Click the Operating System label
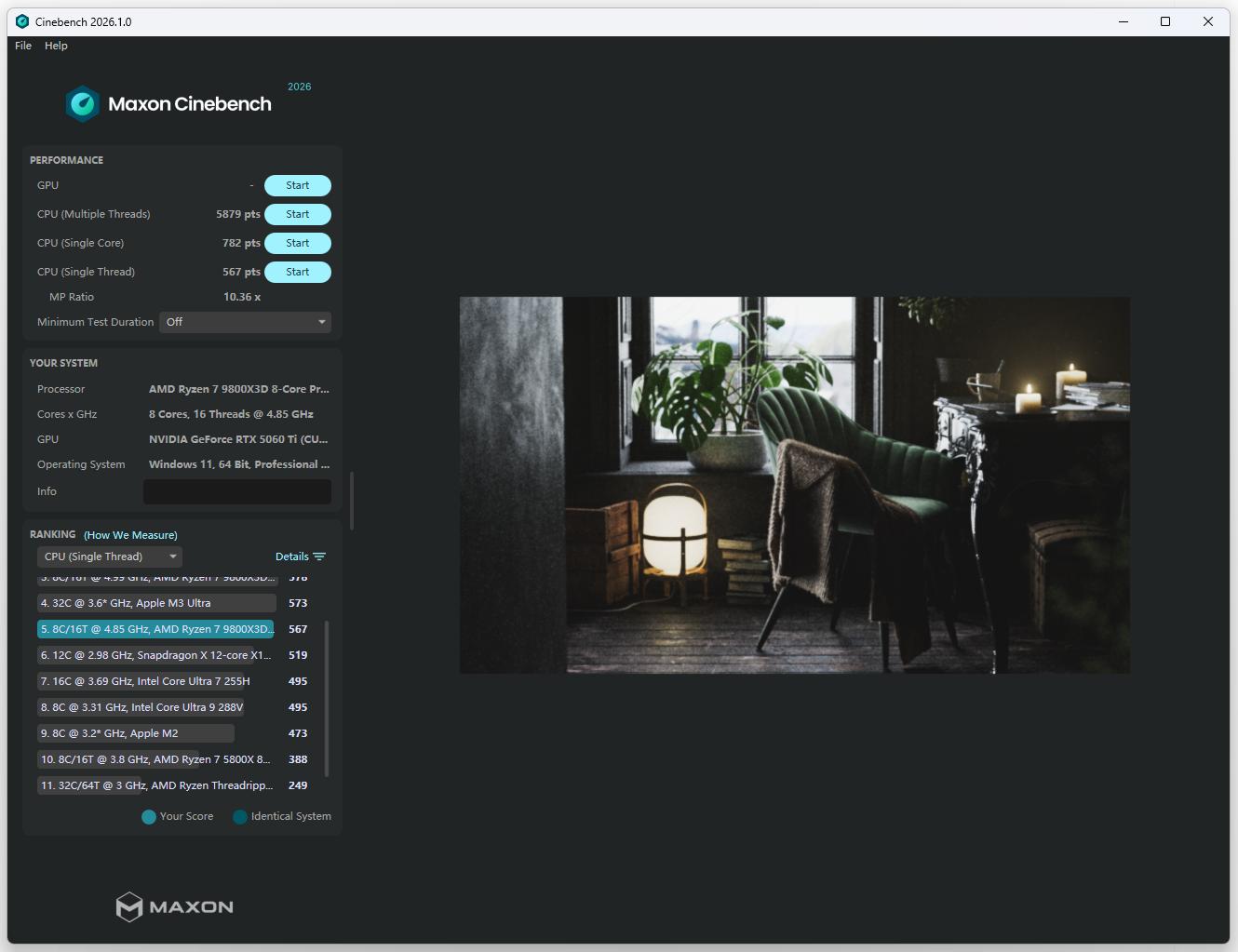This screenshot has width=1238, height=952. point(81,464)
